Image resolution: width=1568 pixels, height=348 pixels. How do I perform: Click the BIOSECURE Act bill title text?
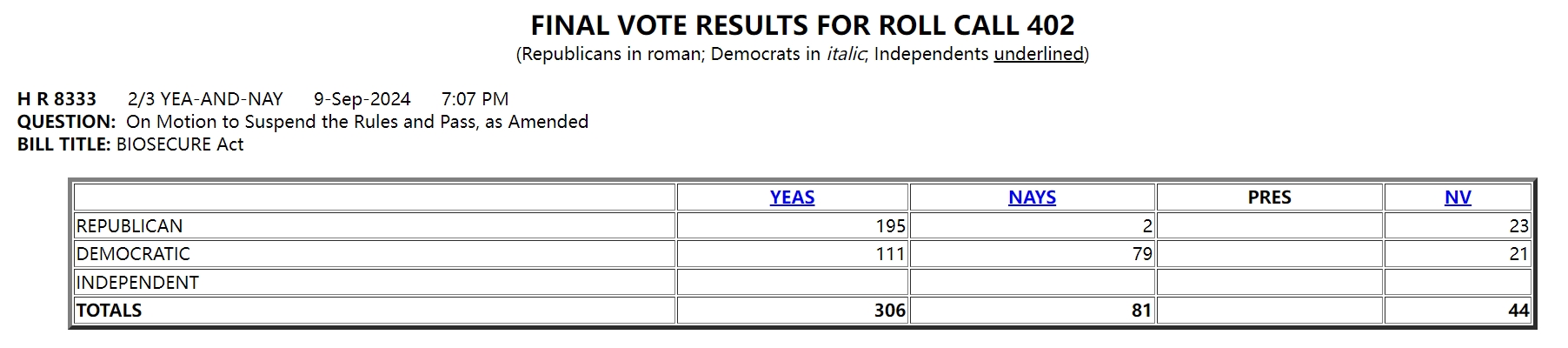(180, 144)
